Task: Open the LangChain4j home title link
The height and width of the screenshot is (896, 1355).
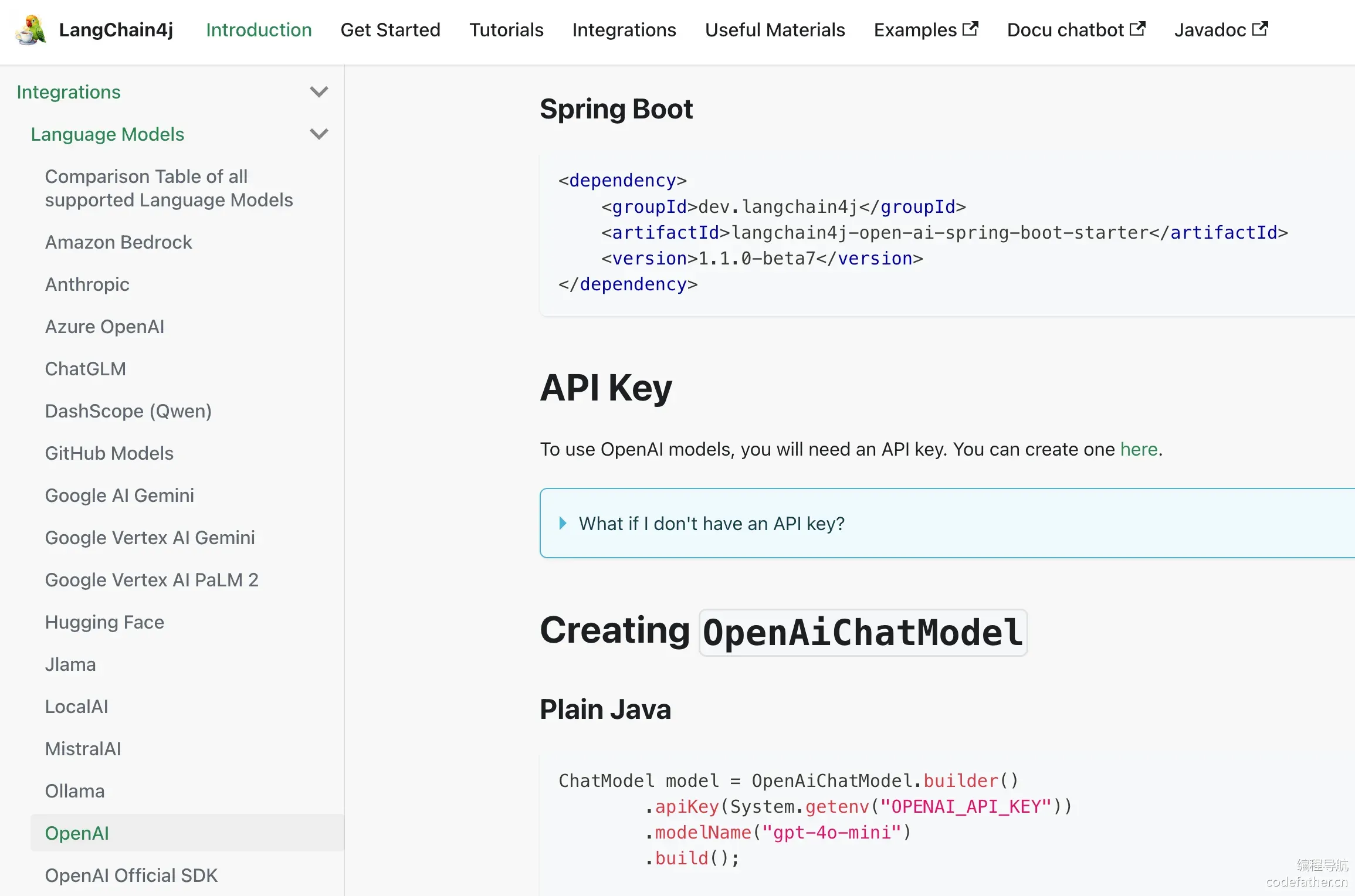Action: pyautogui.click(x=116, y=29)
